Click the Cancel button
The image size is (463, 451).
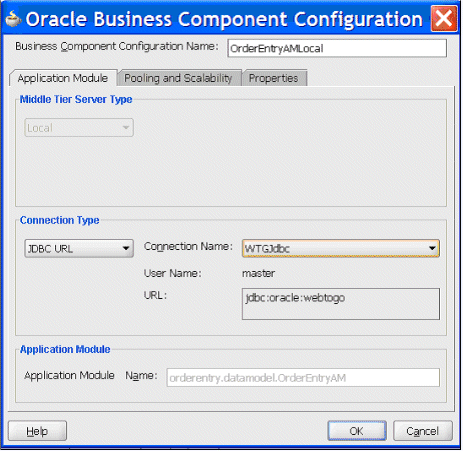[x=423, y=431]
